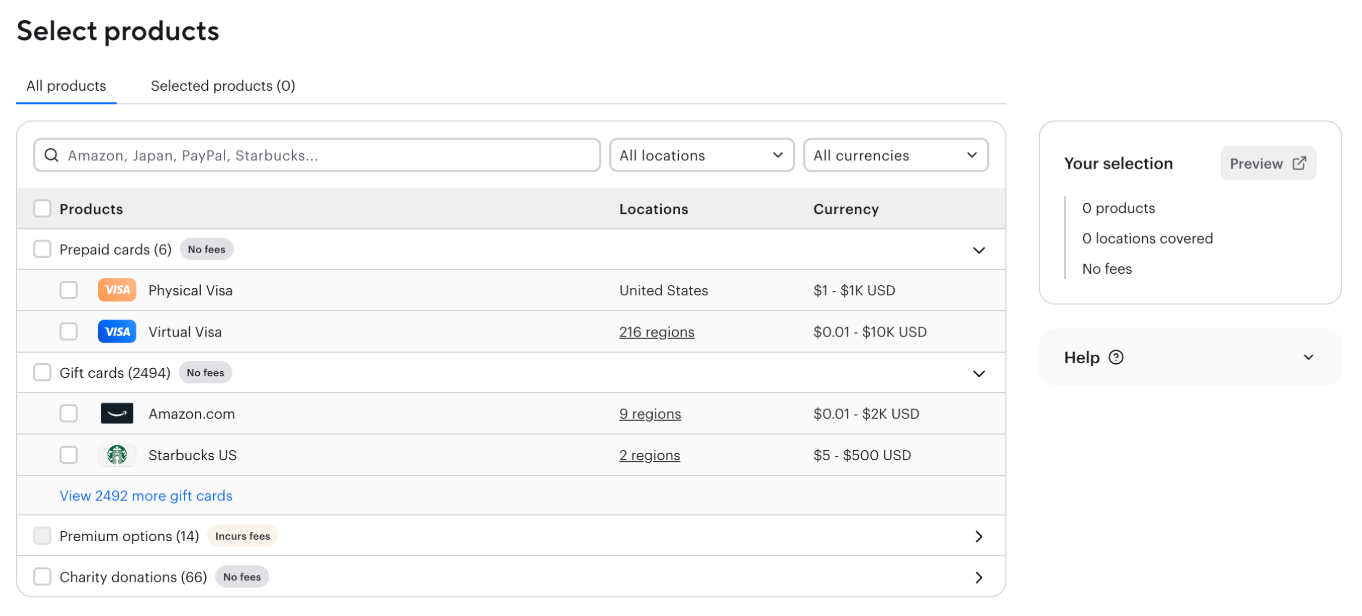Click the search magnifier icon

tap(52, 156)
